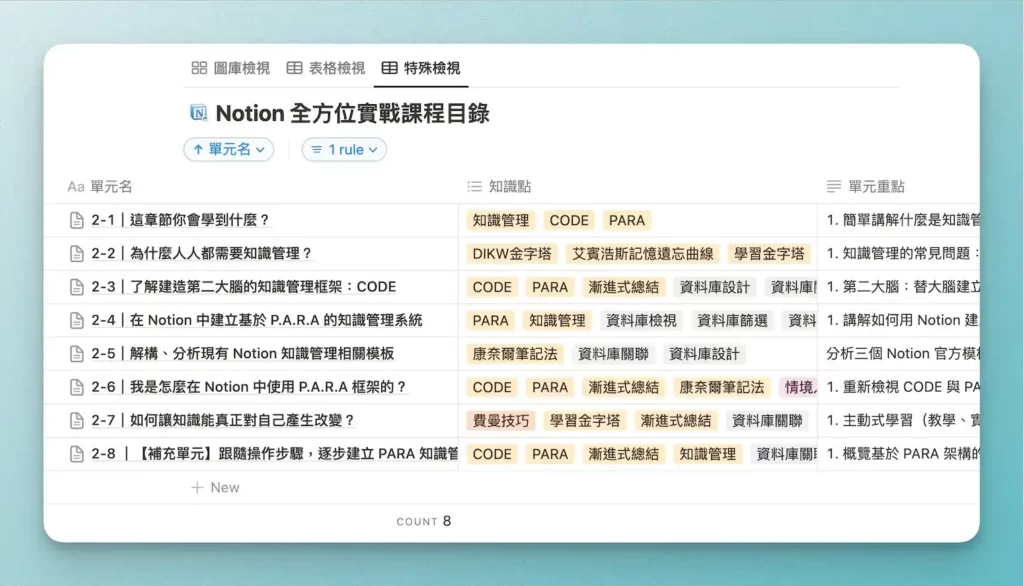Open the database title Notion 全方位實戰課程目錄
Image resolution: width=1024 pixels, height=586 pixels.
click(353, 113)
